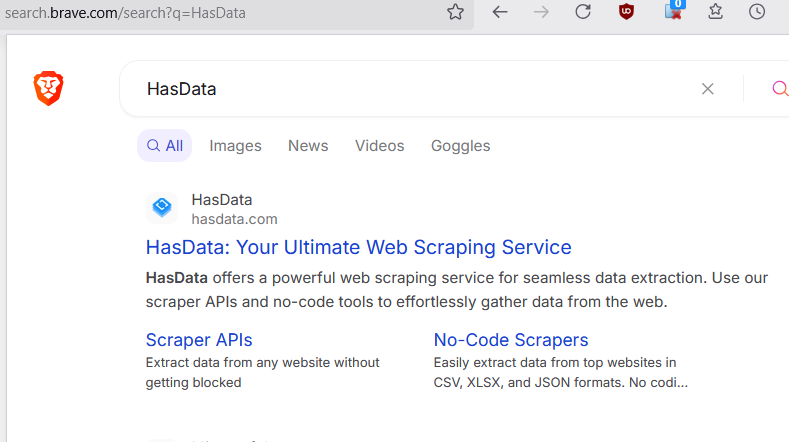Submit search with the magnifier icon
The height and width of the screenshot is (442, 789).
coord(780,89)
